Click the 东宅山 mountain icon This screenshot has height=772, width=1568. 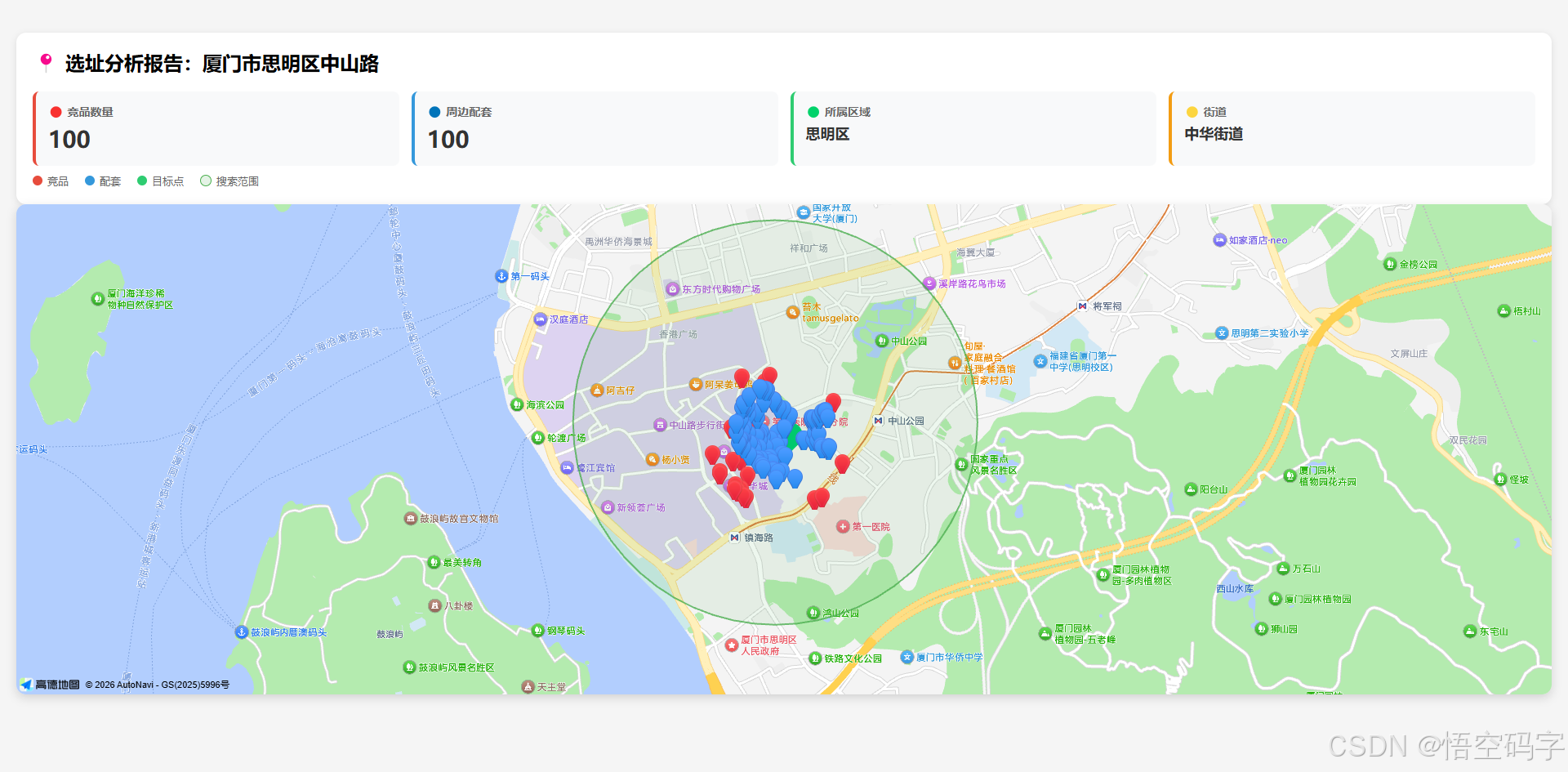(1470, 631)
